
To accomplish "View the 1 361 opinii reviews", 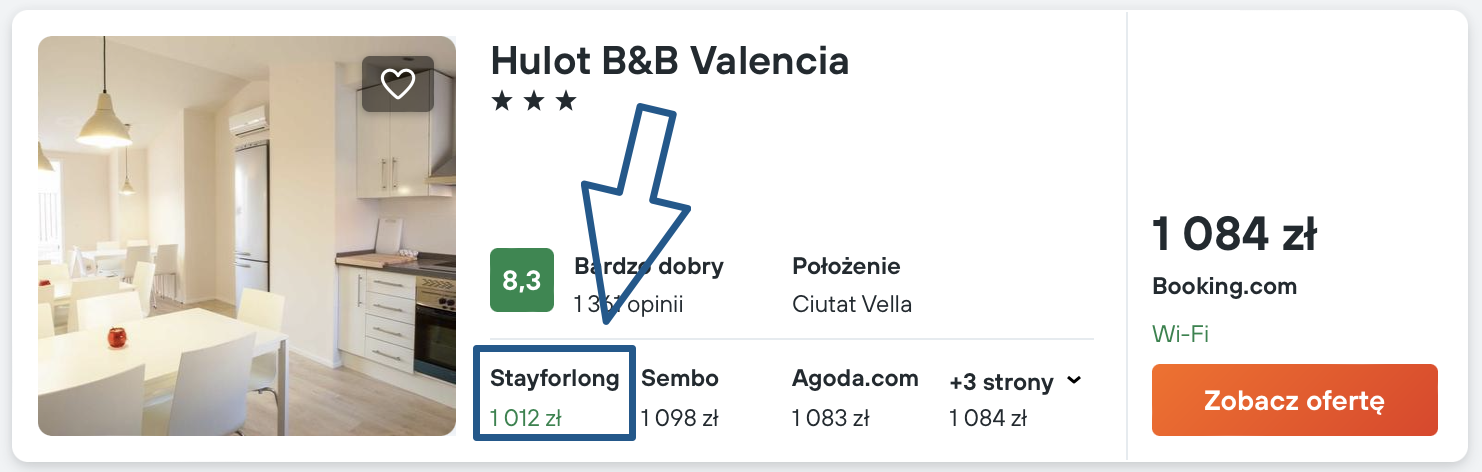I will click(x=628, y=304).
